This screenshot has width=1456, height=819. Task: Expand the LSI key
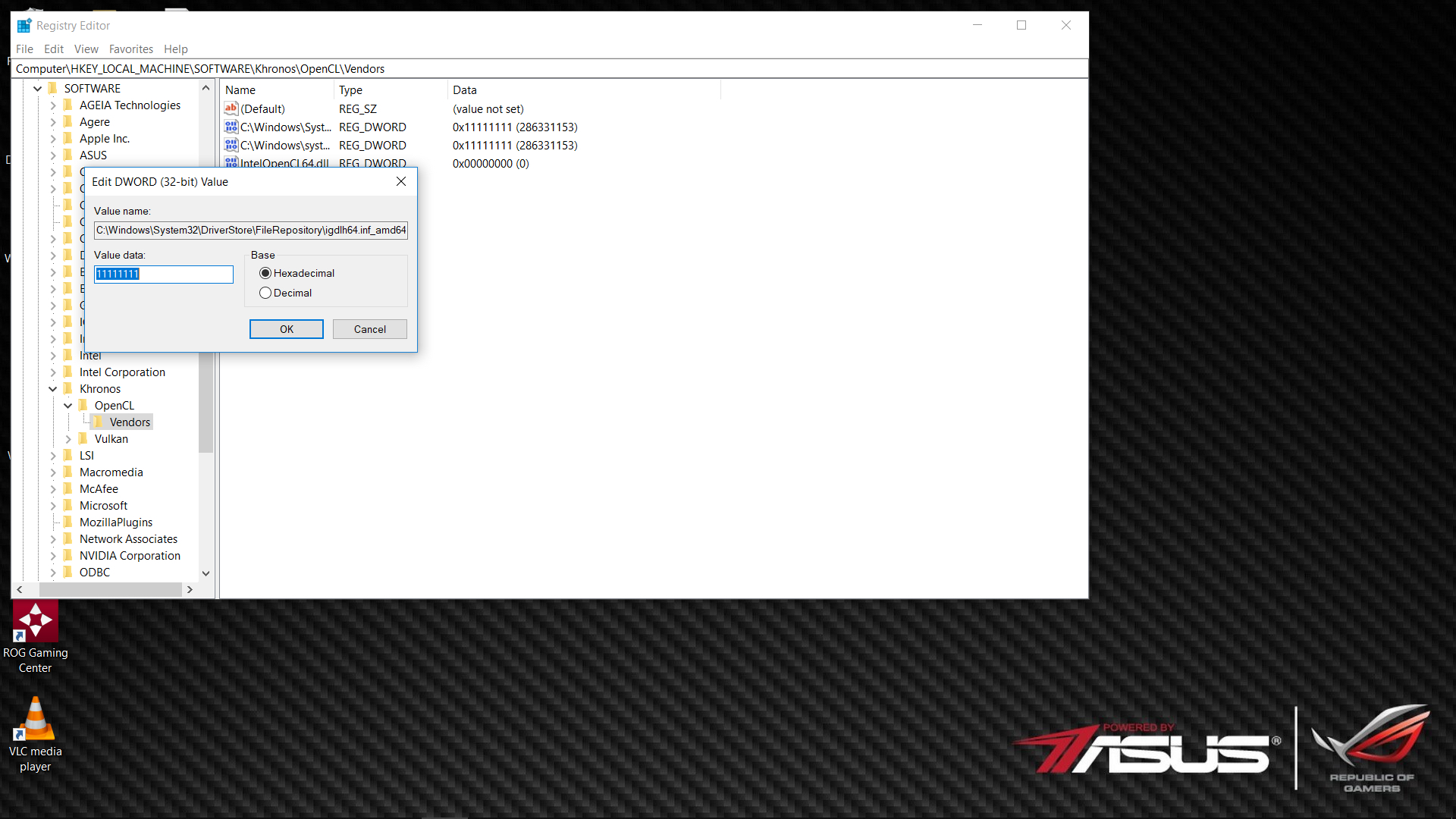(x=53, y=456)
